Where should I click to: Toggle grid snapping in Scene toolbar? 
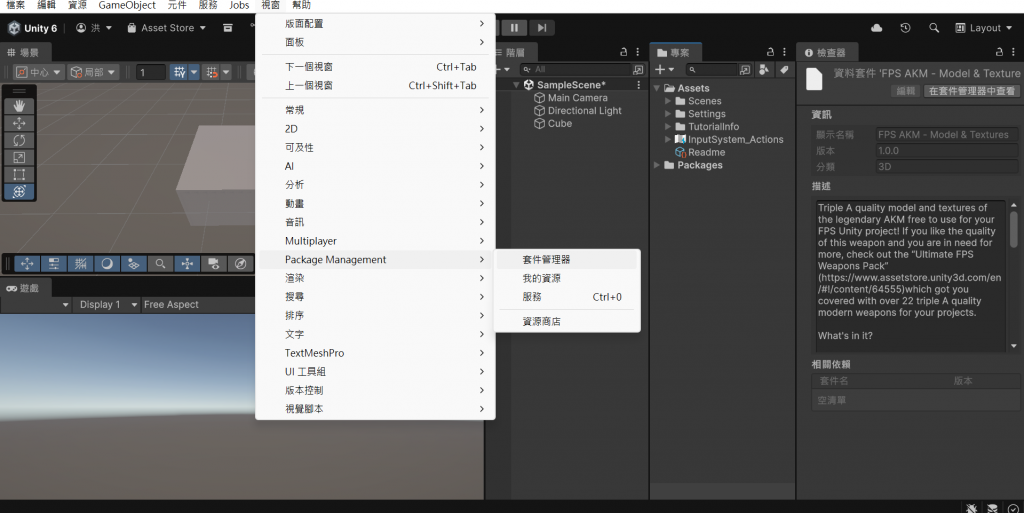(179, 72)
